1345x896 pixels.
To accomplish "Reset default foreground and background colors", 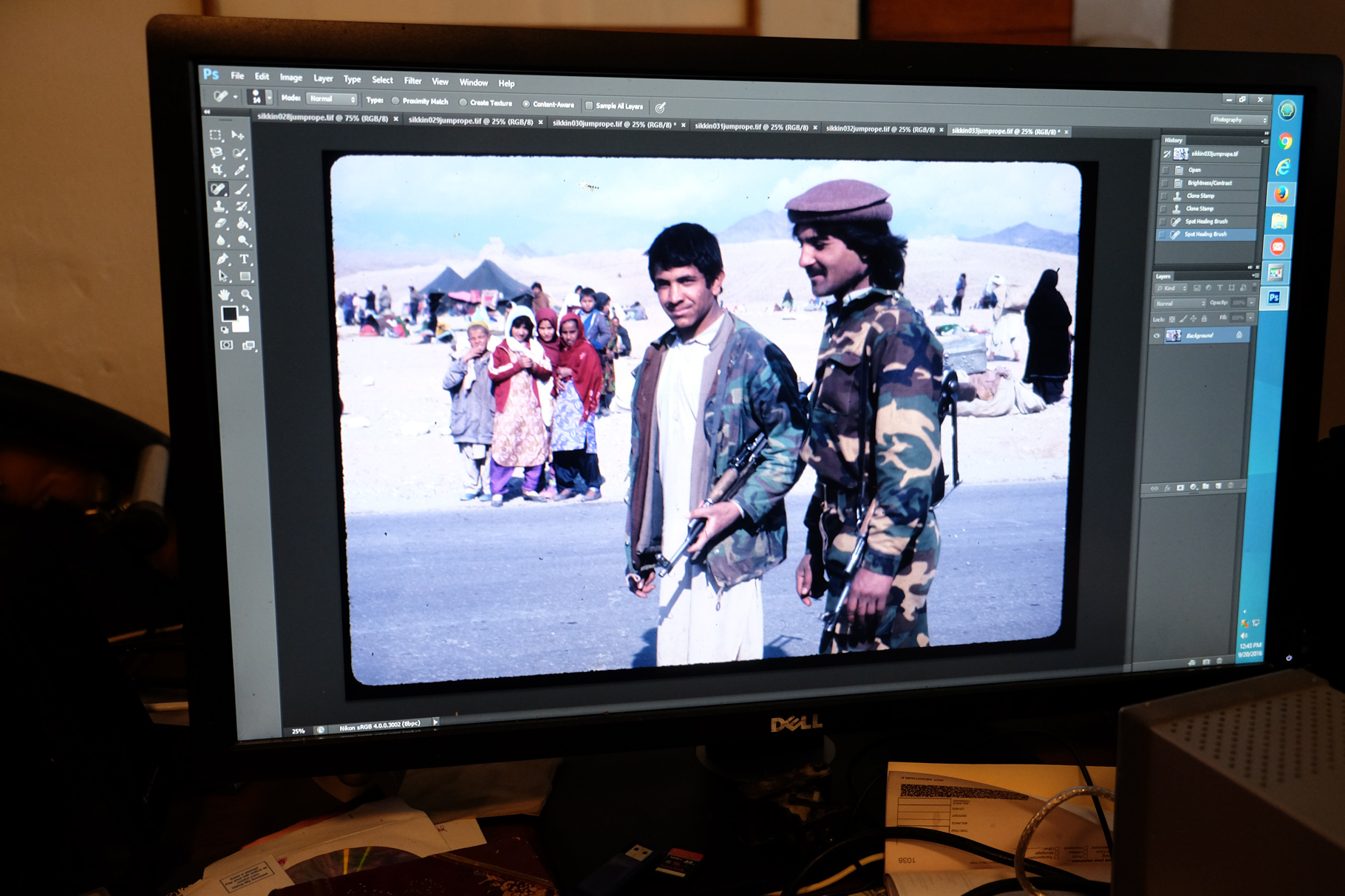I will tap(224, 329).
